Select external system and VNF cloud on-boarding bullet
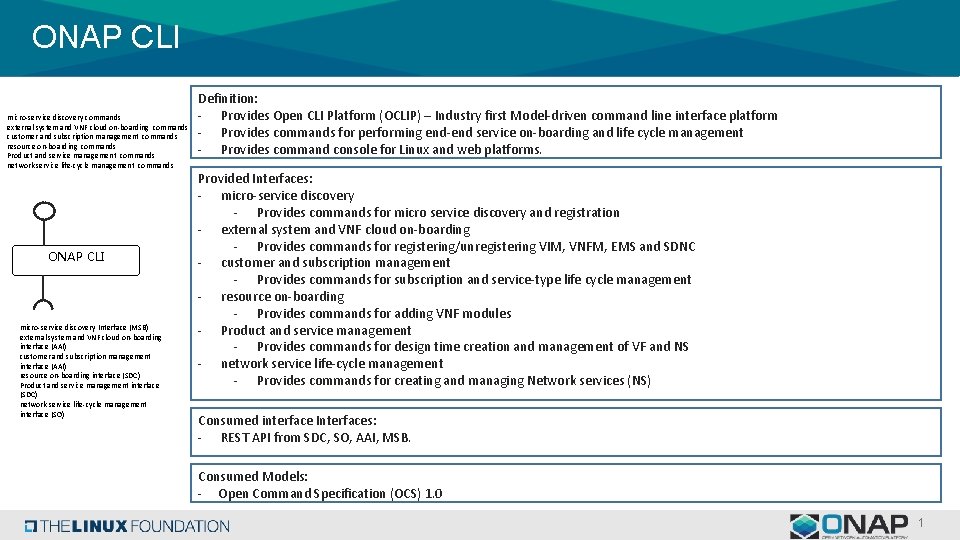This screenshot has height=540, width=960. (x=345, y=230)
